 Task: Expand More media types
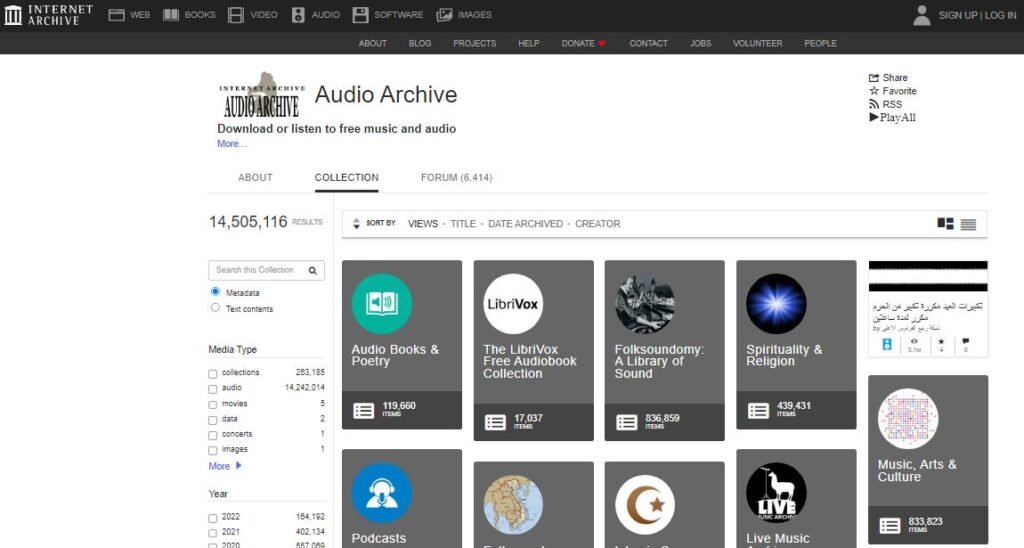(225, 466)
